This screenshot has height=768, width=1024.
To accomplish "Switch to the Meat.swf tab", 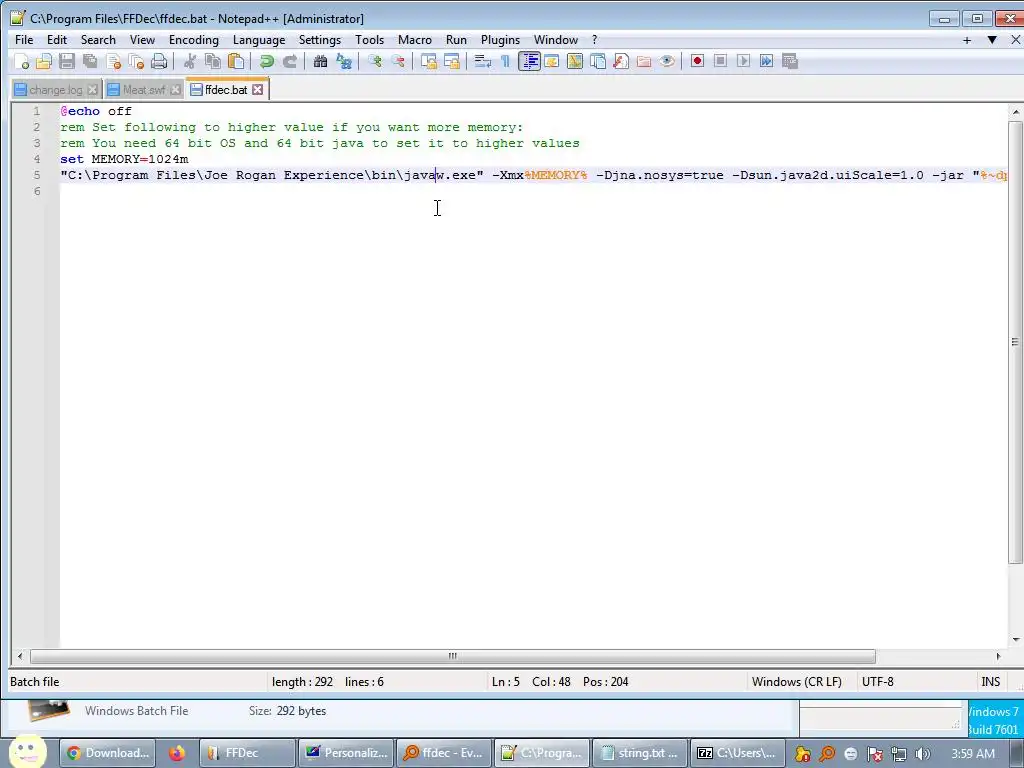I will coord(144,89).
